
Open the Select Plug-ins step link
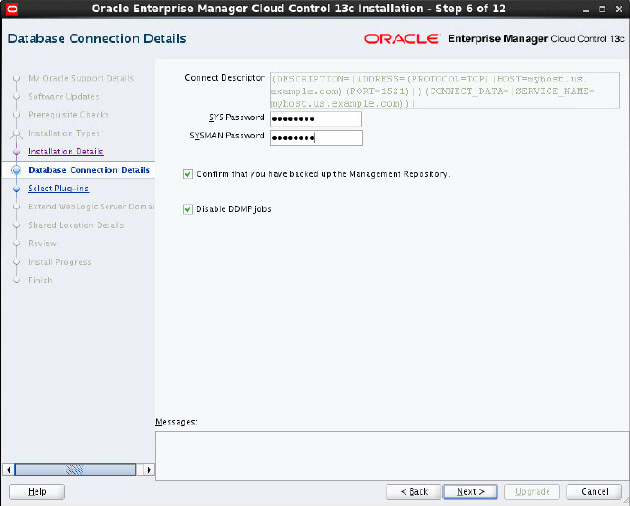click(59, 188)
